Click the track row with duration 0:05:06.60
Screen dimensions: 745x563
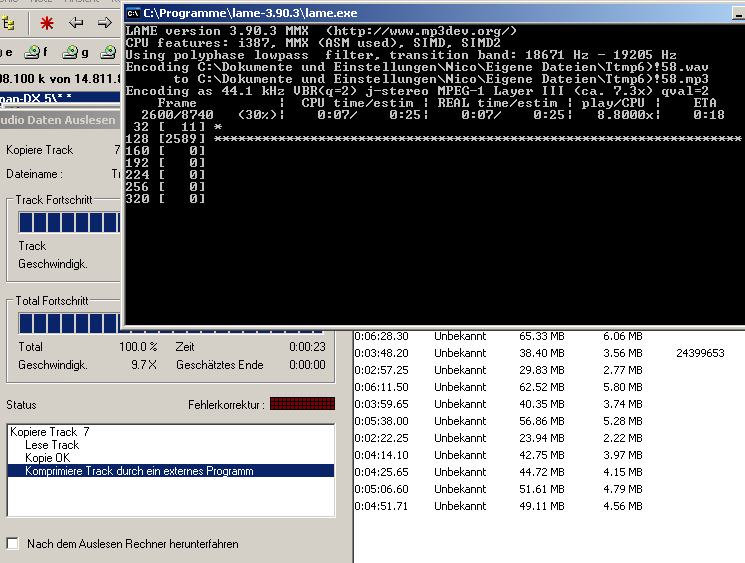549,489
